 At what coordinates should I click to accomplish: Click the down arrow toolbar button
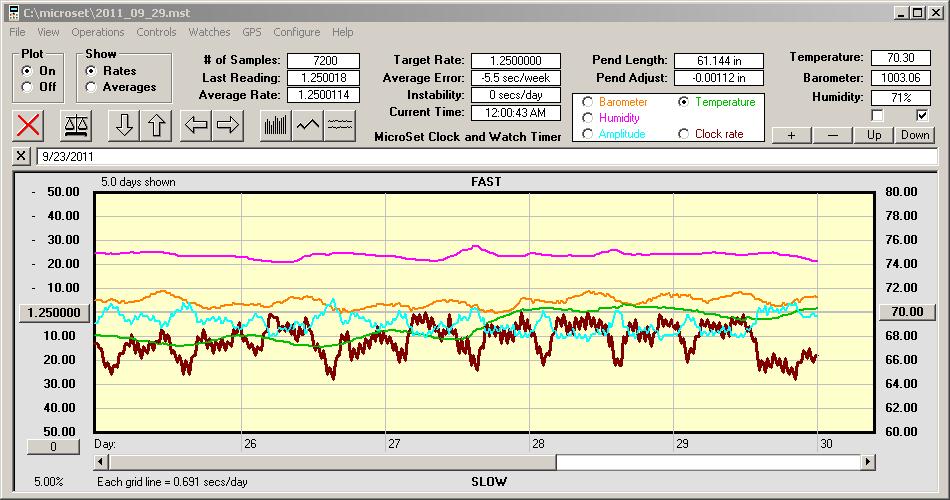124,125
